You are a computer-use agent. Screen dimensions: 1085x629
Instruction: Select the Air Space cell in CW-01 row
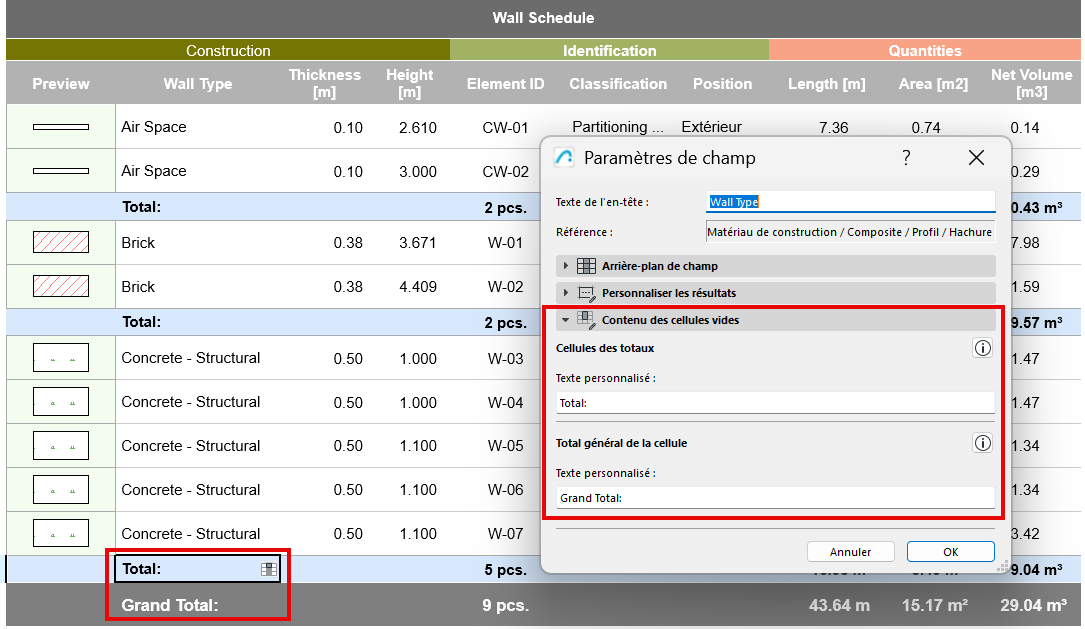[x=154, y=127]
